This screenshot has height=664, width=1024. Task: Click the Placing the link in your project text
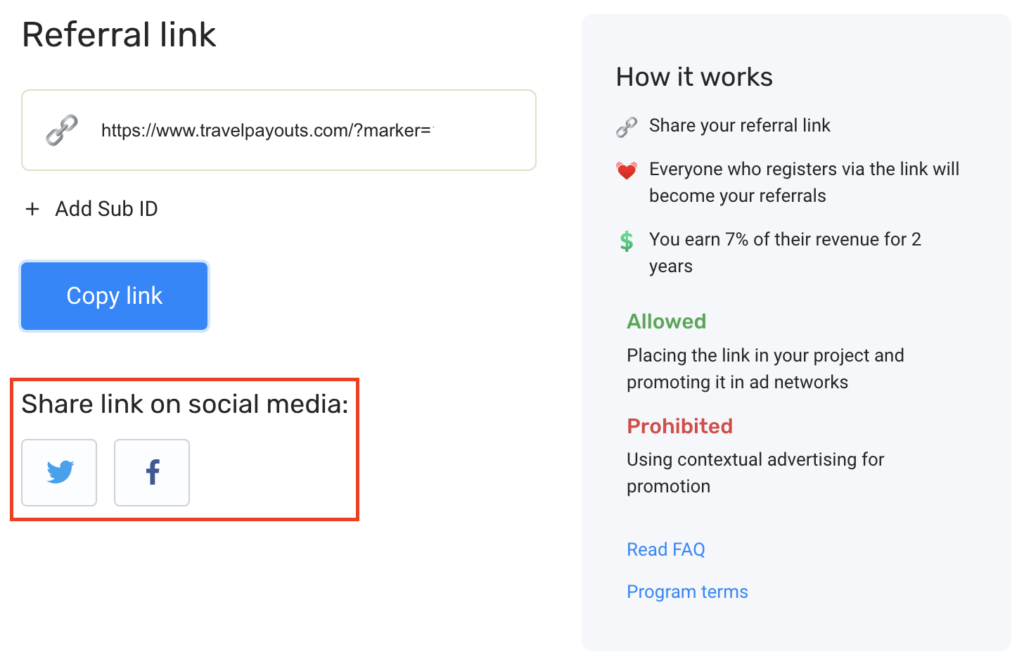point(764,355)
